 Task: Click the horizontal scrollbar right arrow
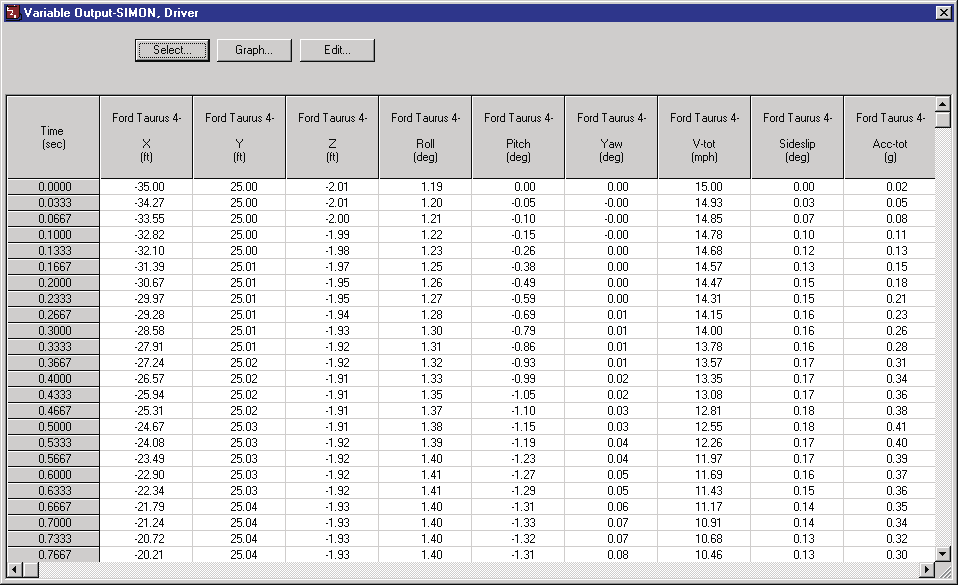click(x=927, y=570)
